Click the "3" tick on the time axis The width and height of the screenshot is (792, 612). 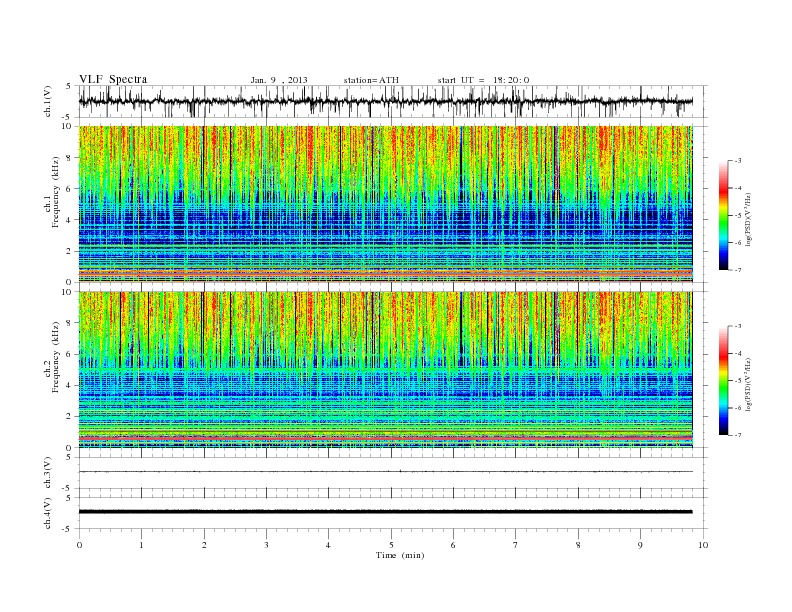pos(266,545)
